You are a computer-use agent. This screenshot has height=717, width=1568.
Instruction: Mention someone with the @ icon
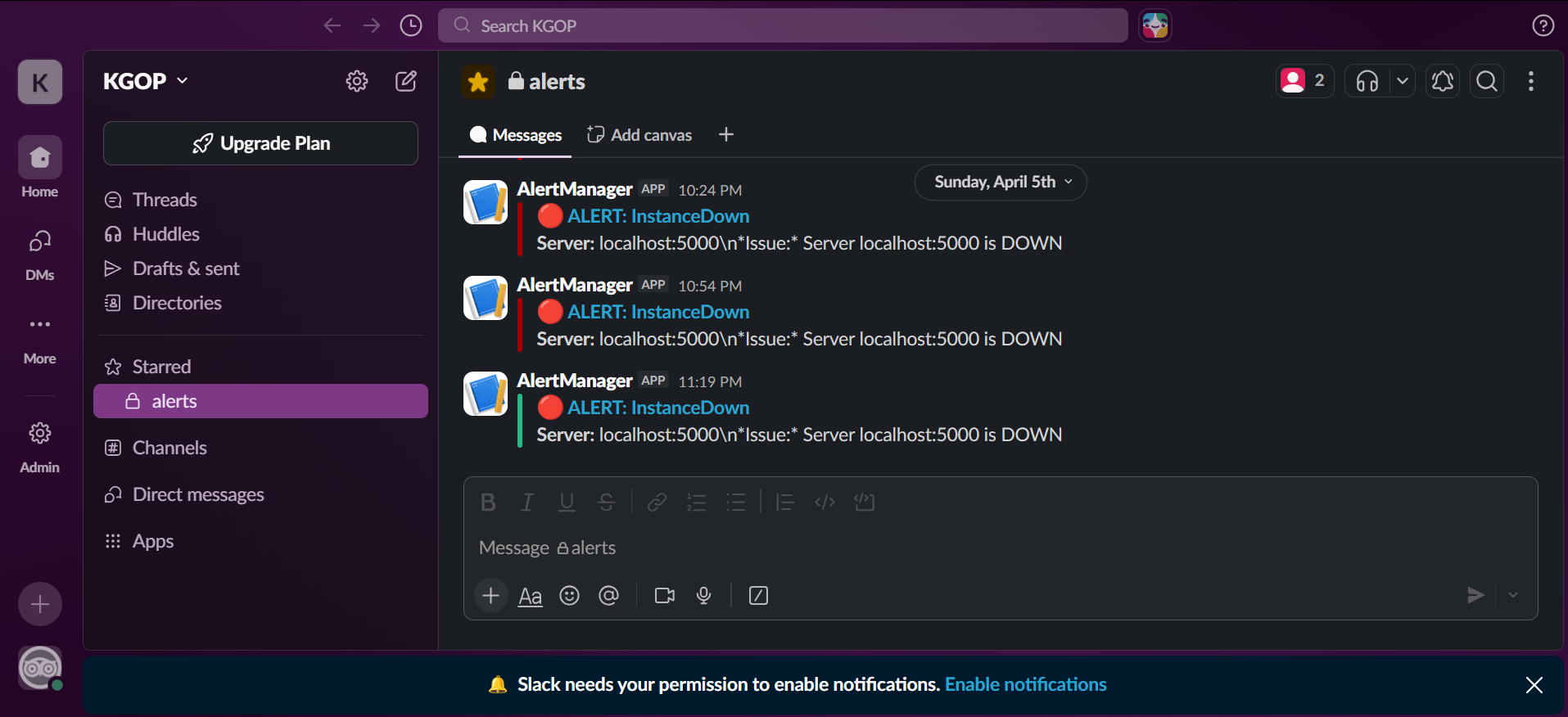608,595
